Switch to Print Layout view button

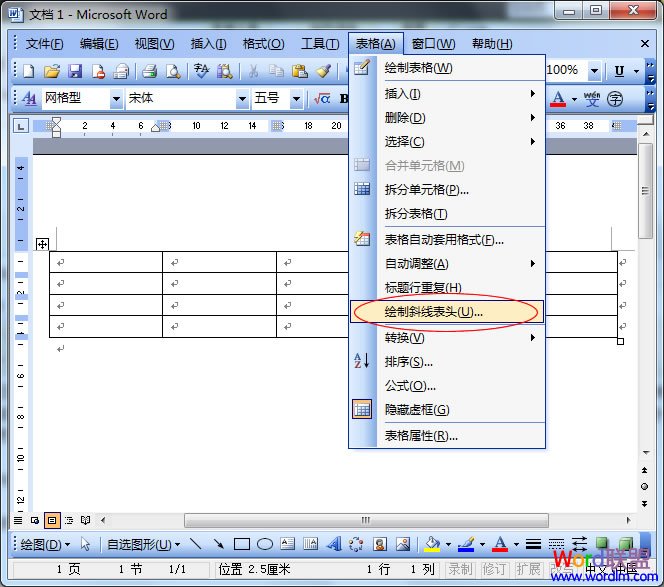(52, 520)
